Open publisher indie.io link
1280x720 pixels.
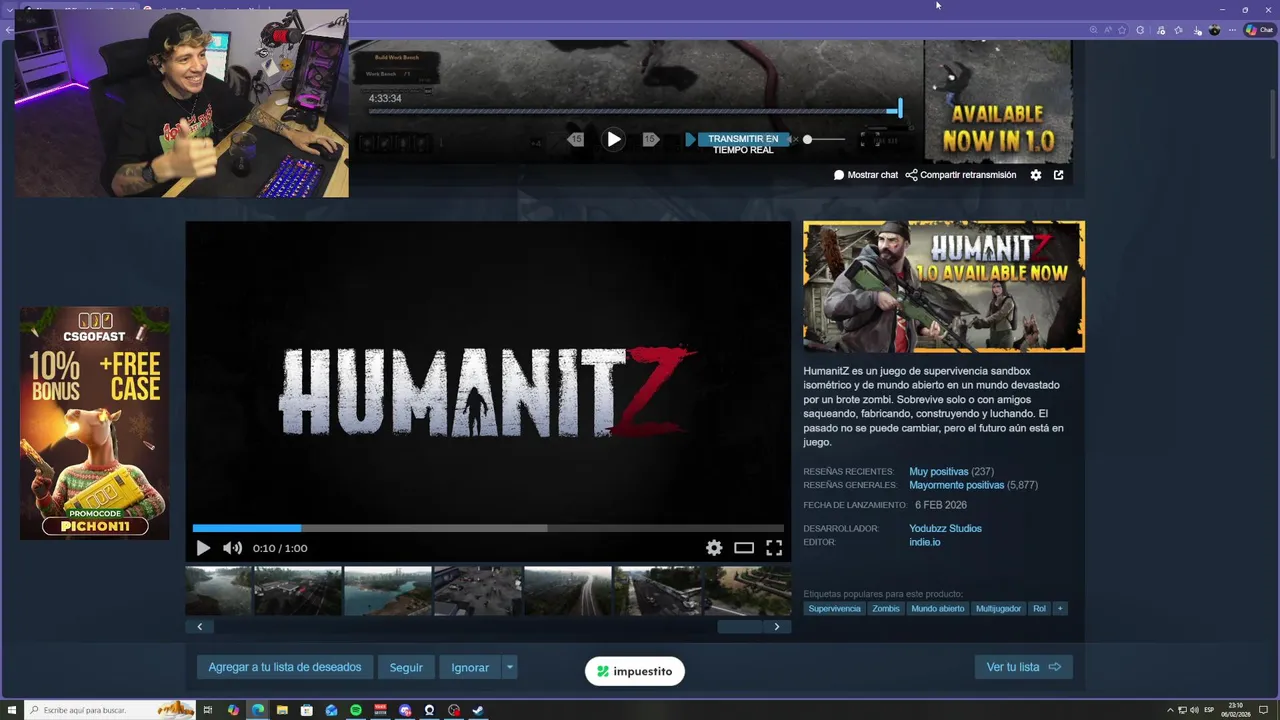point(925,542)
